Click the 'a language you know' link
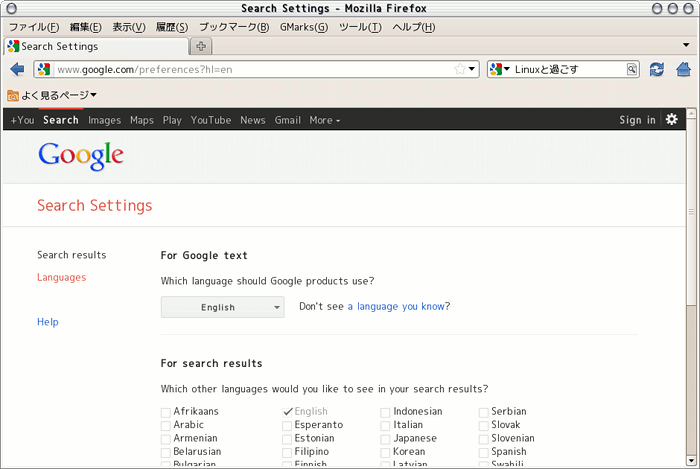 click(396, 307)
